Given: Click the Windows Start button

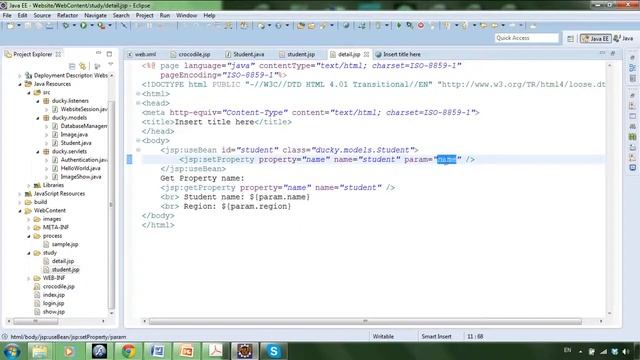Looking at the screenshot, I should click(12, 351).
